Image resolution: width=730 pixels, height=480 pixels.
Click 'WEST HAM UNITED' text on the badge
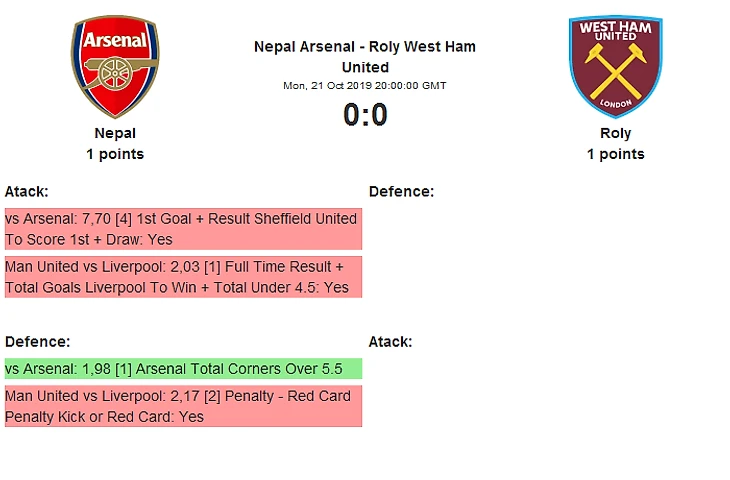615,30
